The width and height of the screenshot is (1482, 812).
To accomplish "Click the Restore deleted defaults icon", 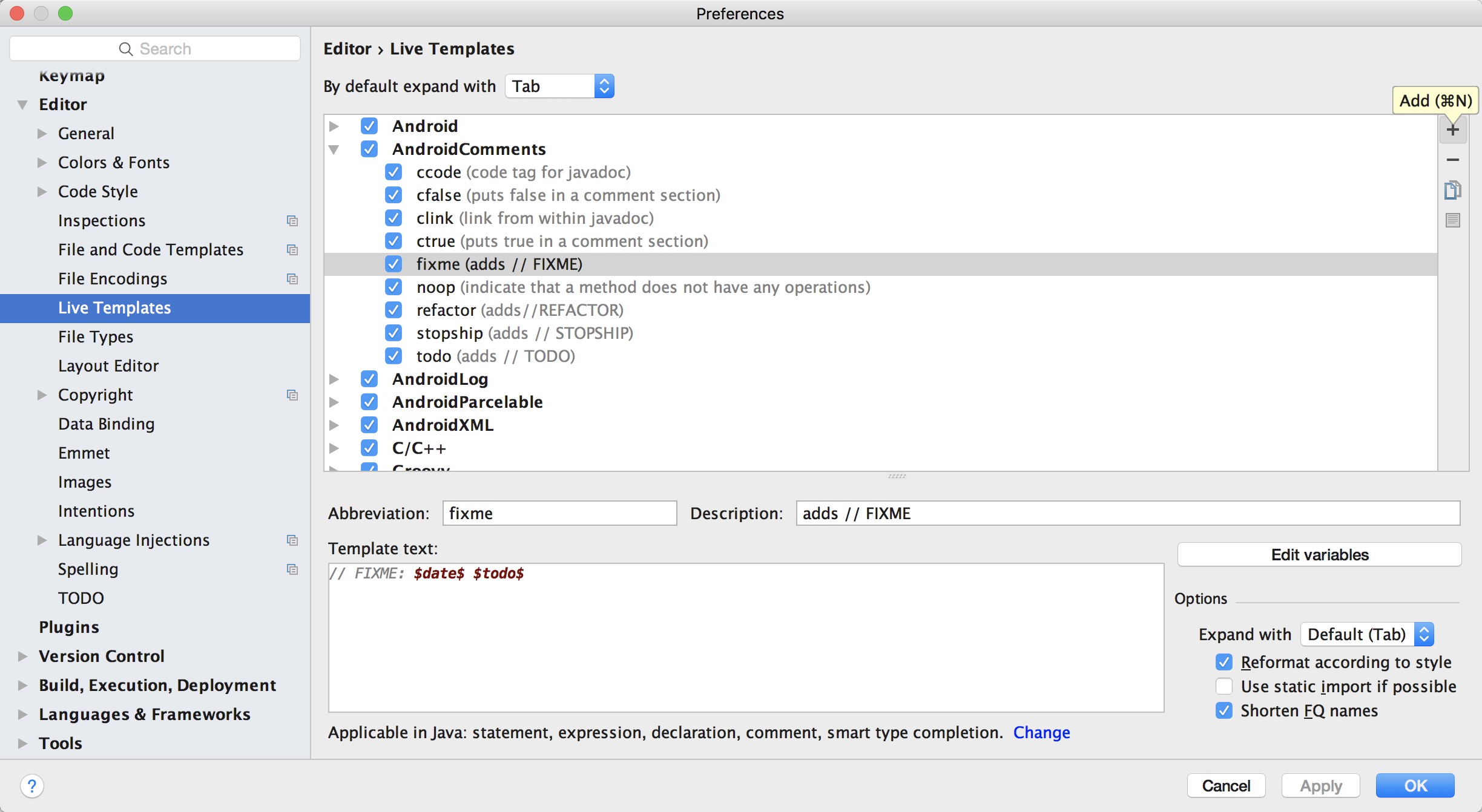I will pyautogui.click(x=1452, y=220).
